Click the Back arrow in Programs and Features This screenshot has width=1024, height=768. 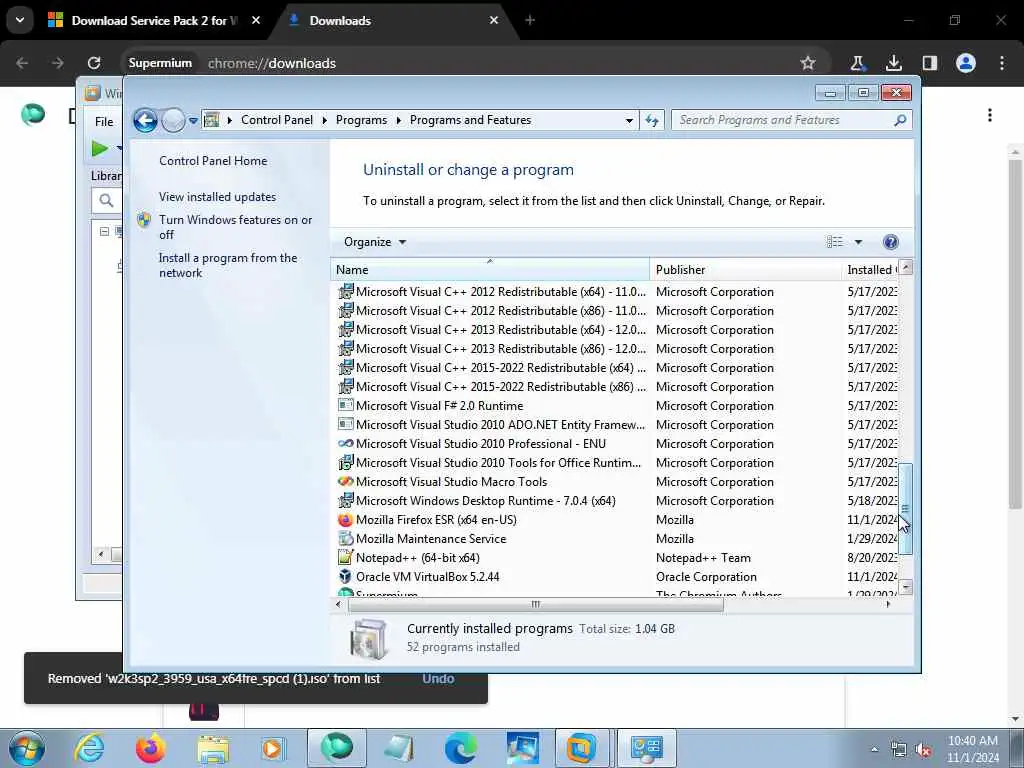[x=145, y=120]
